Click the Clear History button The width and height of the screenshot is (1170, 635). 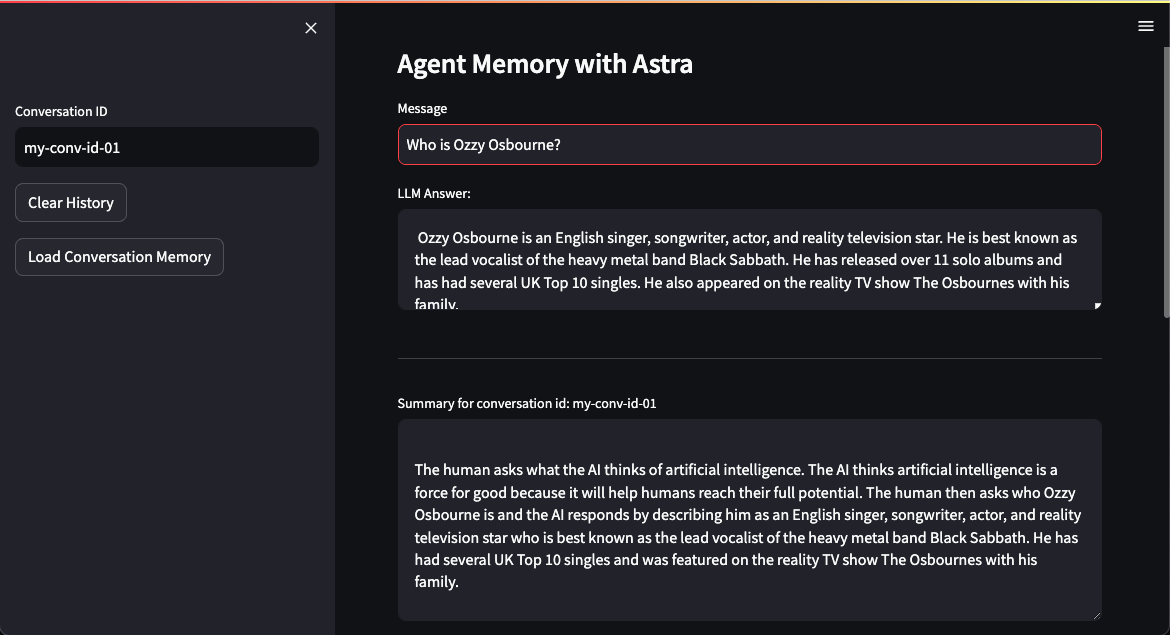71,203
